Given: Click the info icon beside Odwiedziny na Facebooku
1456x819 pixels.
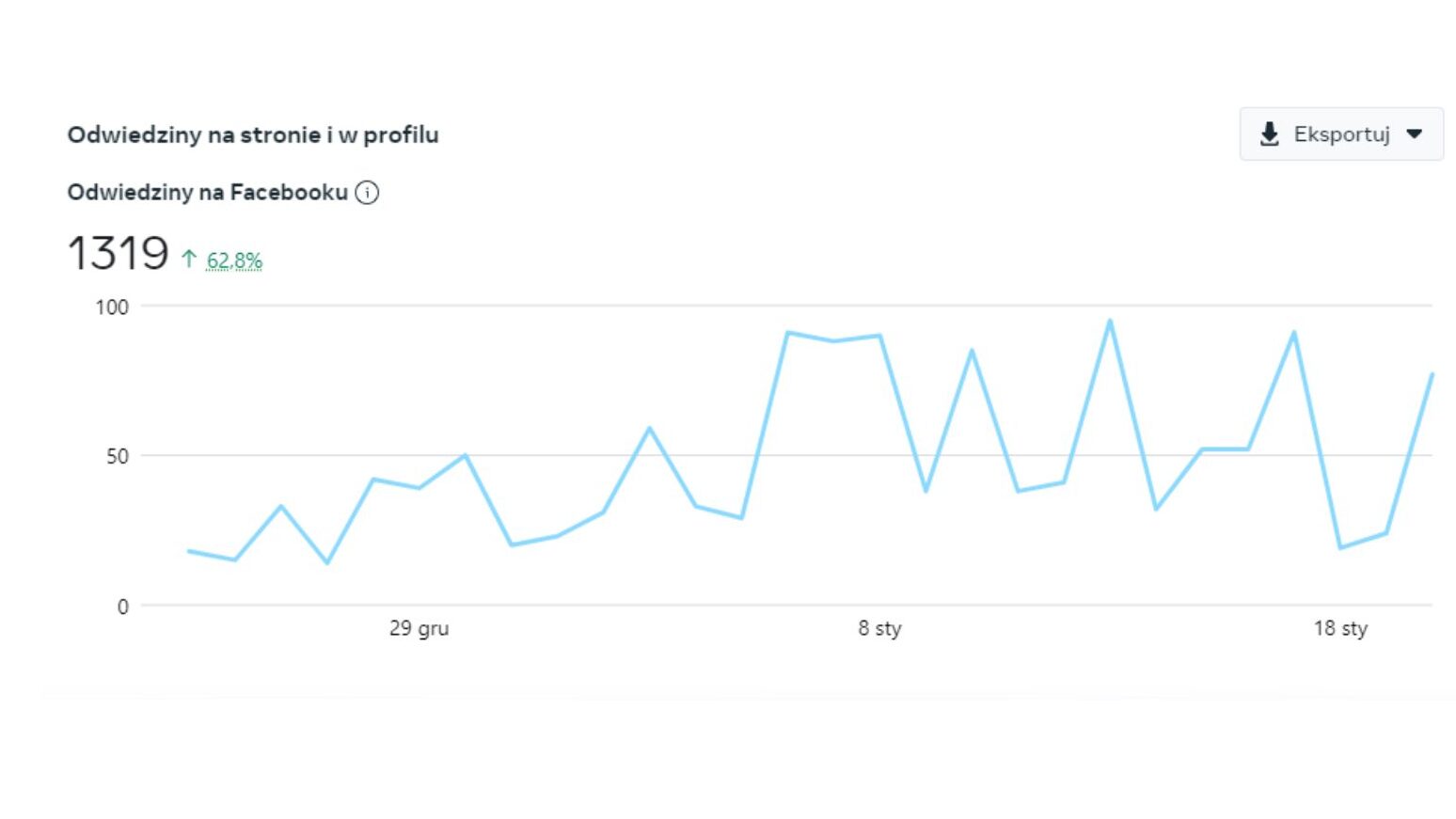Looking at the screenshot, I should 367,193.
